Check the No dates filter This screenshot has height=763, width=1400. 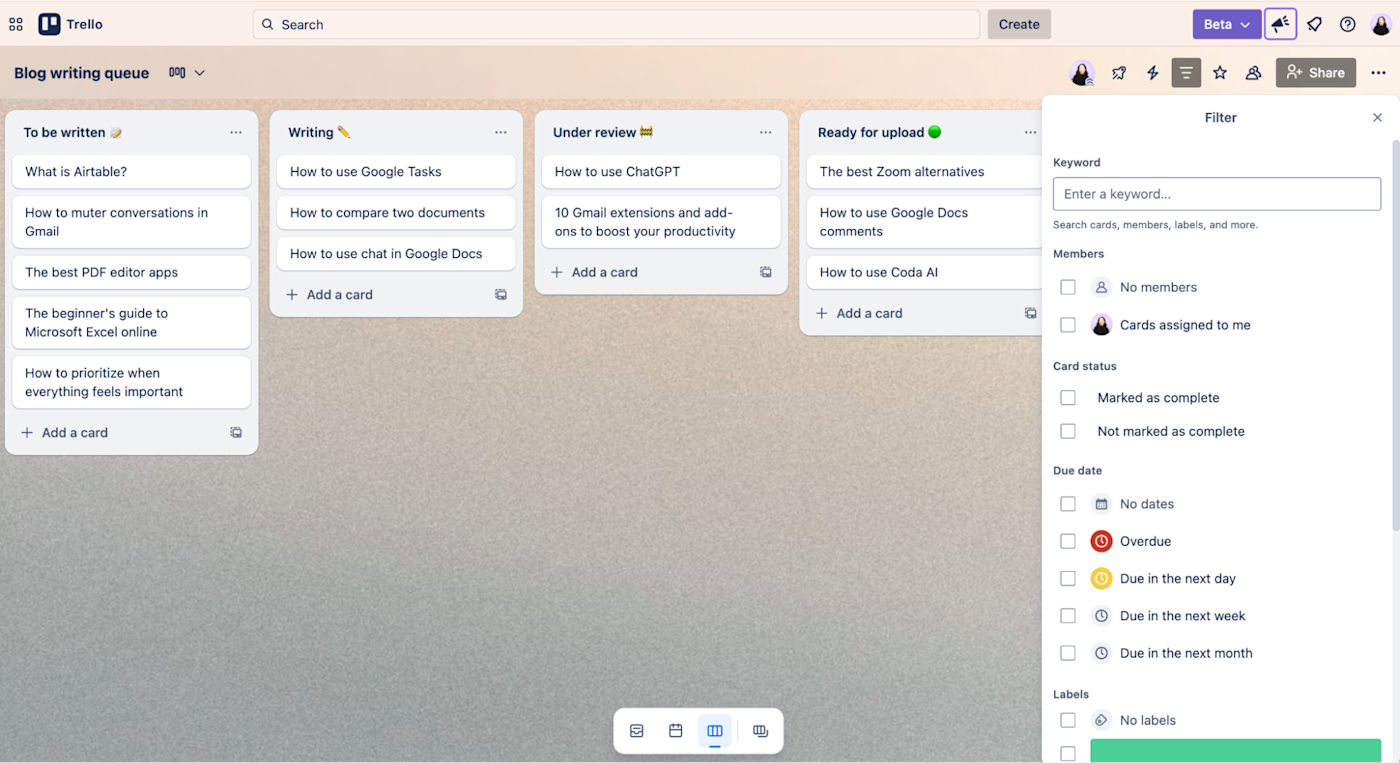[x=1068, y=504]
